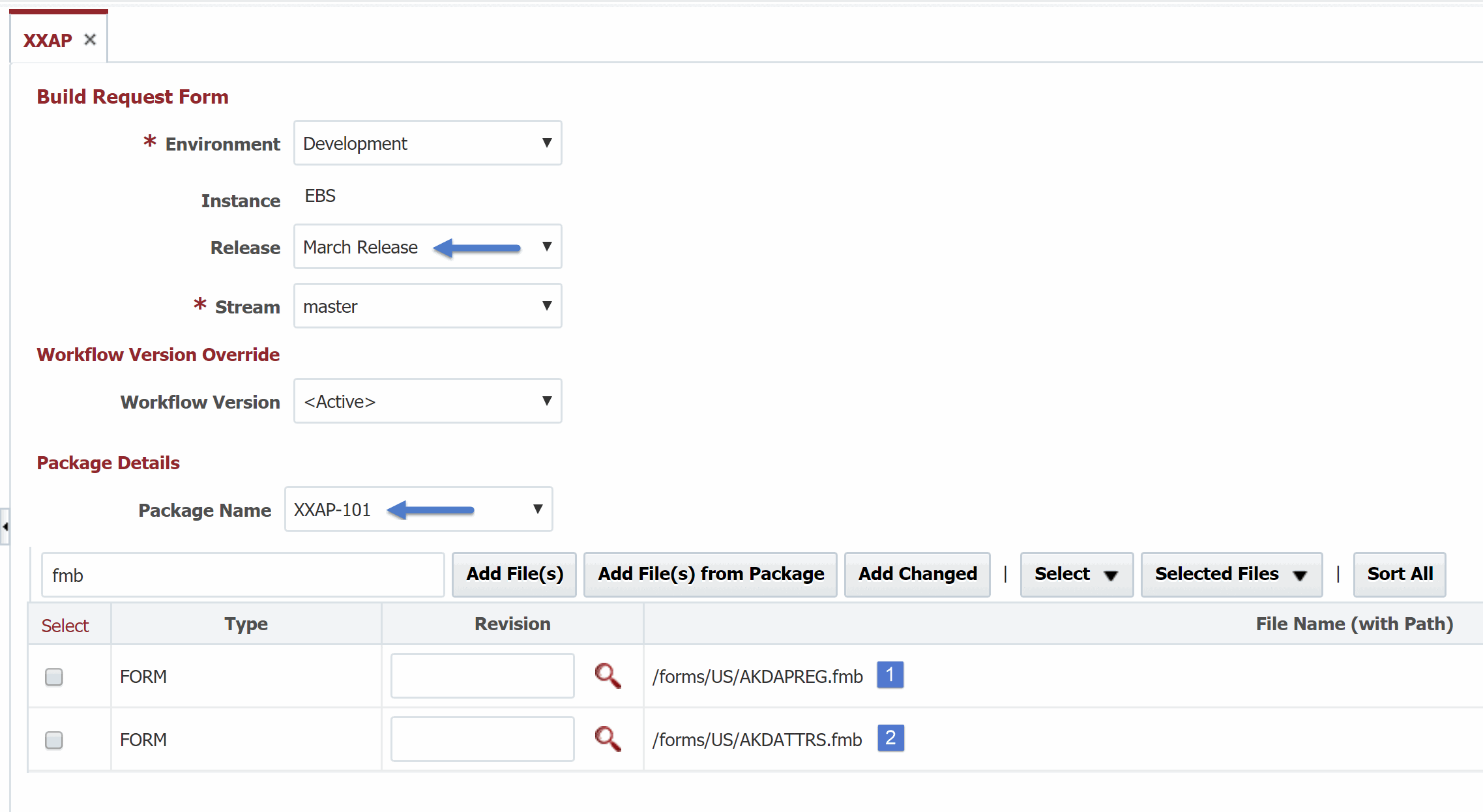Image resolution: width=1483 pixels, height=812 pixels.
Task: Click FORM type in AKDAPREG.fmb row
Action: (x=143, y=676)
